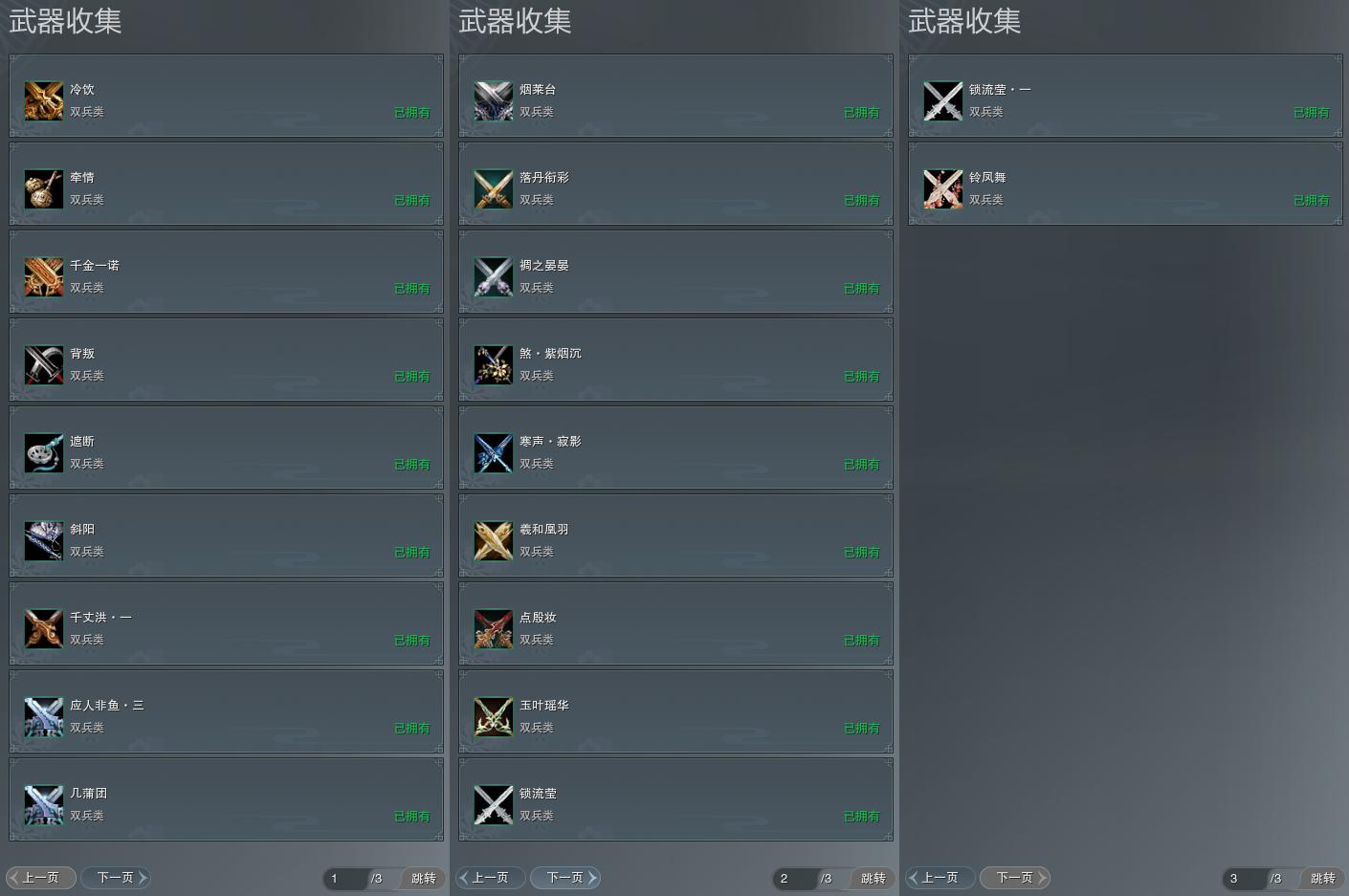
Task: Click the 玉叶瑶华 weapon icon
Action: [x=494, y=716]
